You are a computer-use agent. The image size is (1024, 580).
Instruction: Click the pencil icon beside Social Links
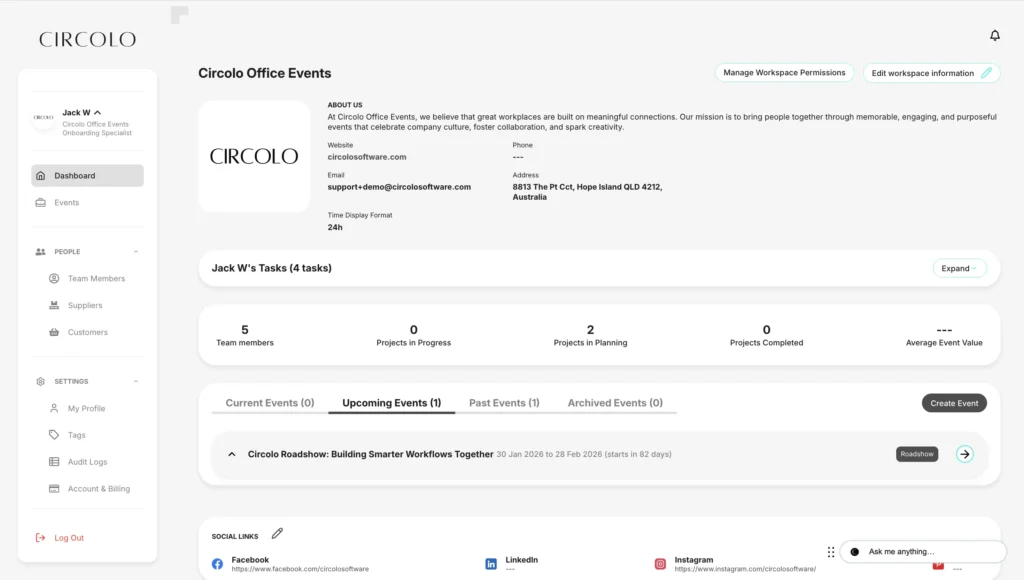point(277,534)
